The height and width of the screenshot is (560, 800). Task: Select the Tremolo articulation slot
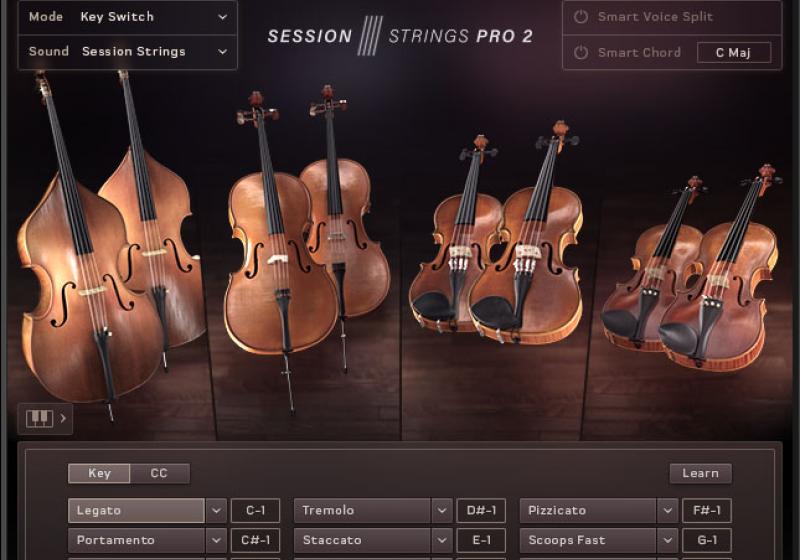[362, 511]
